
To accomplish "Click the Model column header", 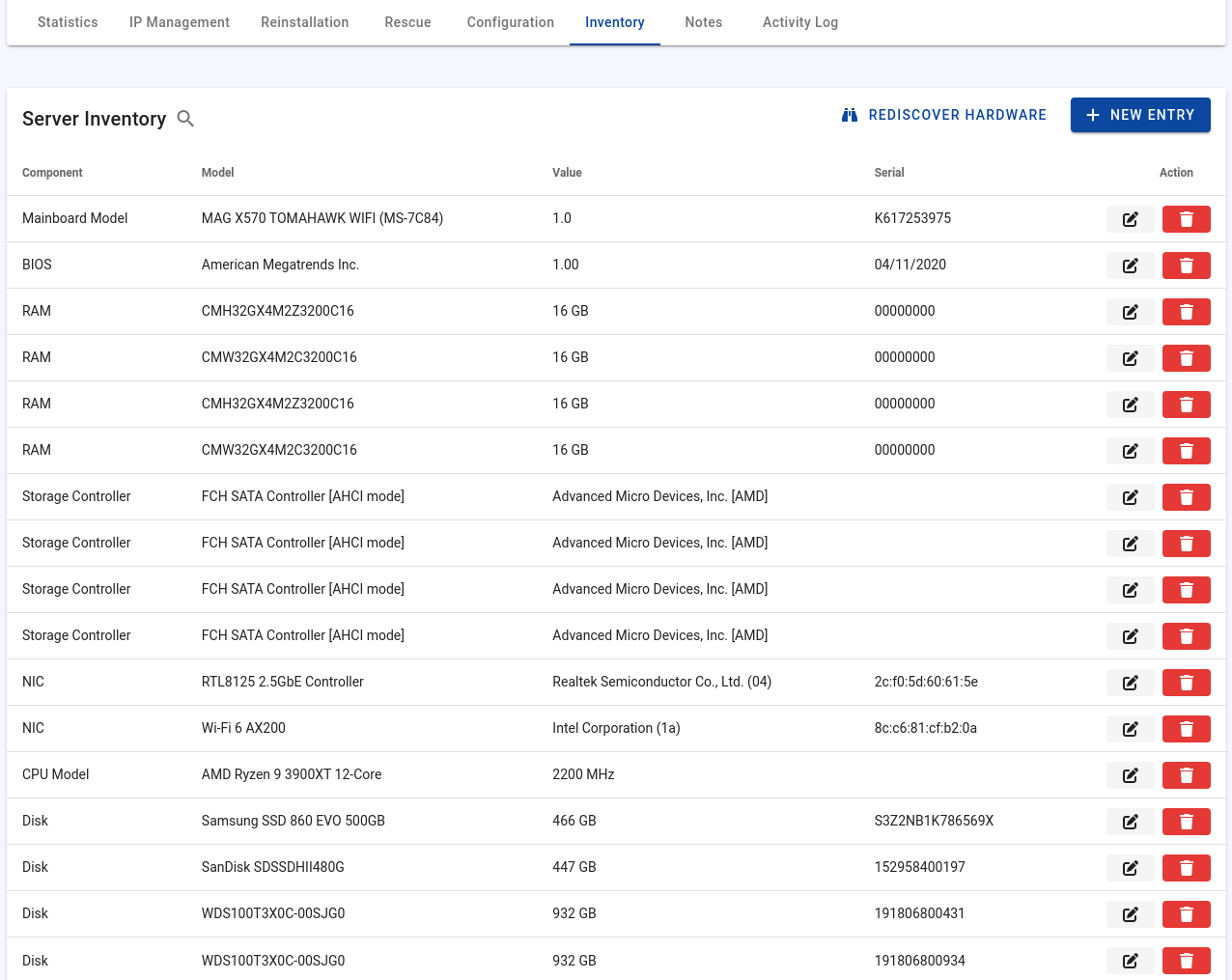I will 218,173.
